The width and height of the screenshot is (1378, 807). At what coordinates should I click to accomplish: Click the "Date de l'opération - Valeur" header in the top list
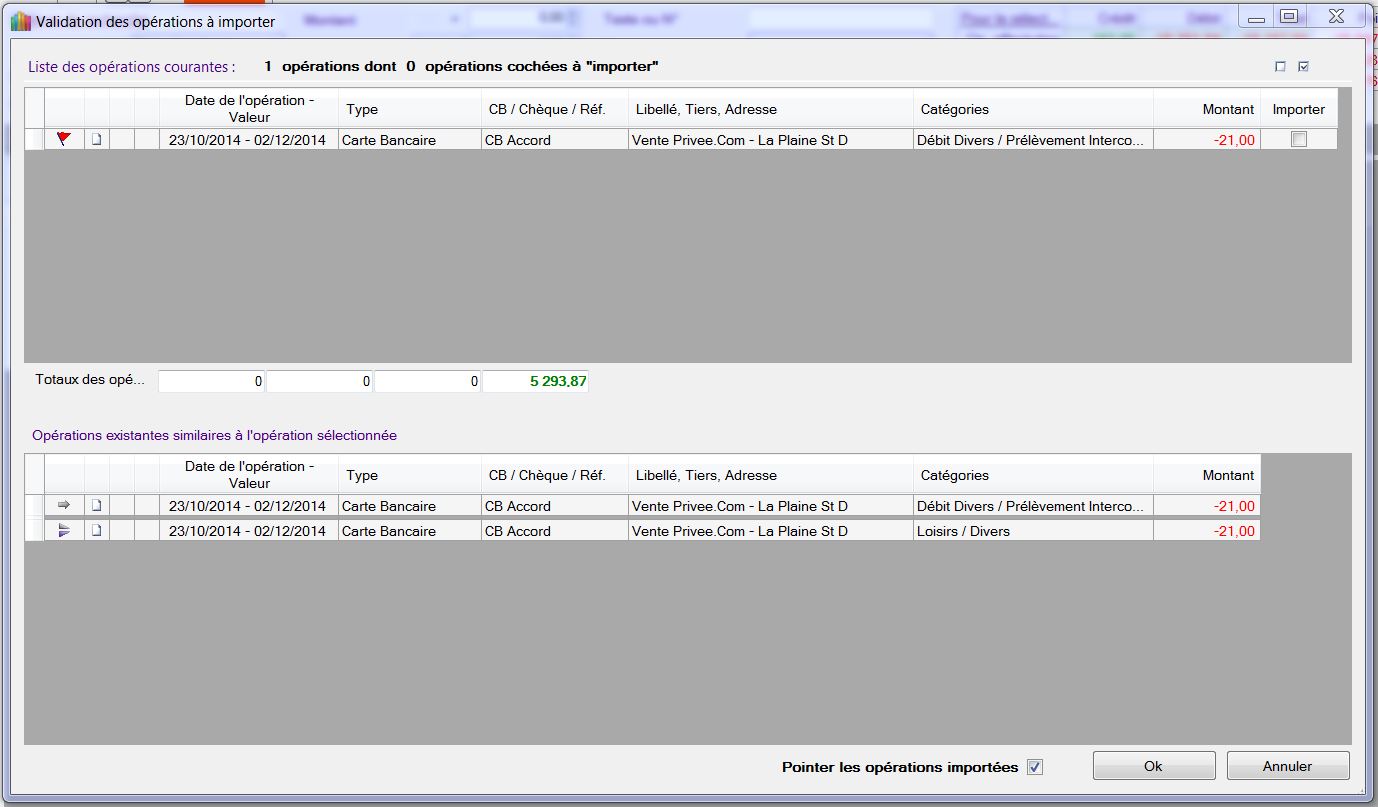[249, 109]
